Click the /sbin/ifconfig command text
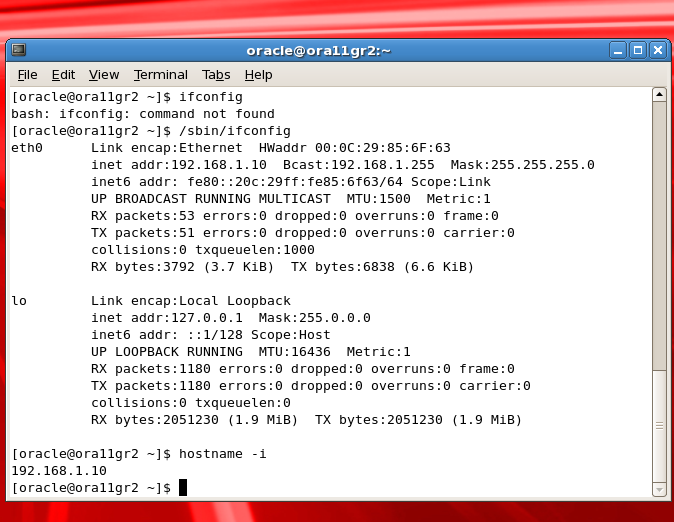Screen dimensions: 674x522 click(x=235, y=131)
